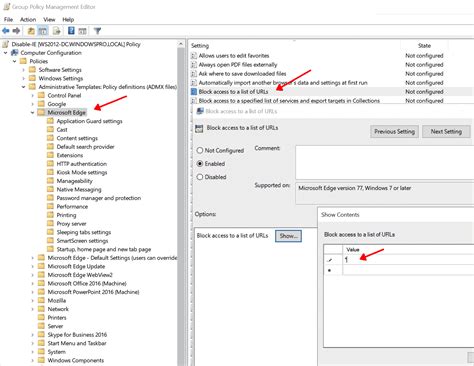This screenshot has height=366, width=474.
Task: Select the HTTP authentication tree item
Action: [82, 164]
